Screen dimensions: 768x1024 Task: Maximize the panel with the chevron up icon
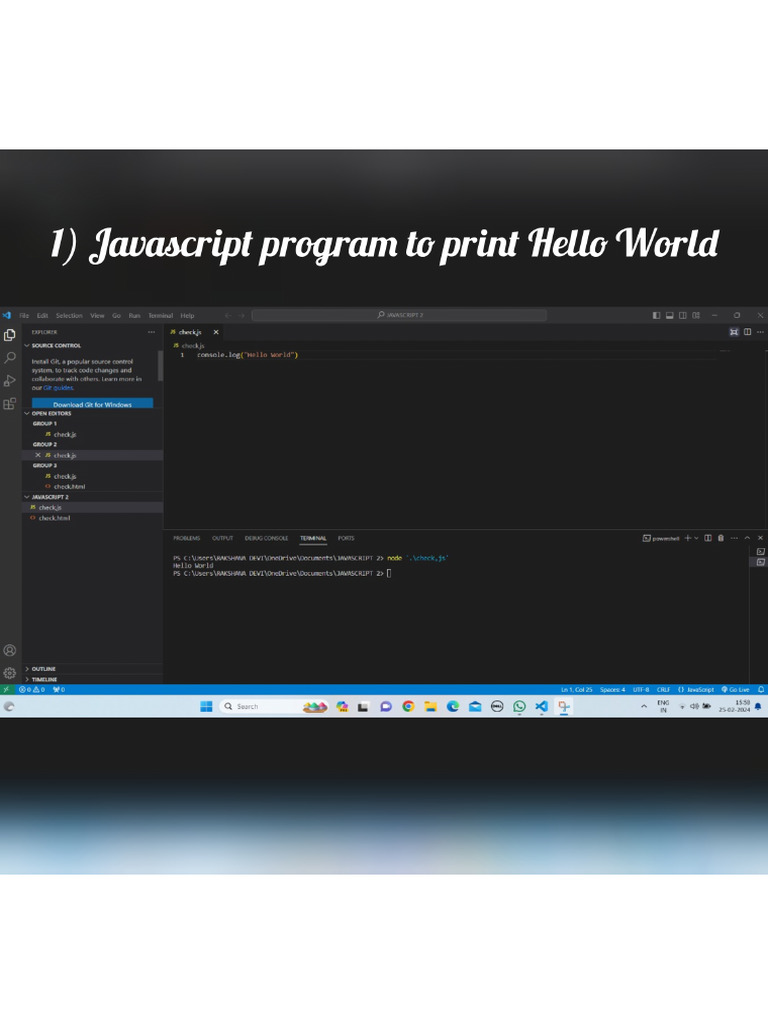coord(747,538)
